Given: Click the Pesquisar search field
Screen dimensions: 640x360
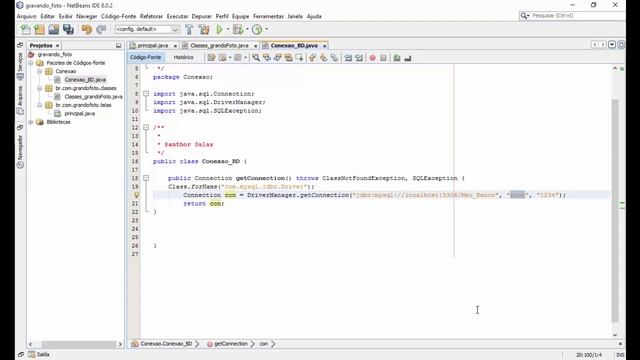Looking at the screenshot, I should (577, 16).
